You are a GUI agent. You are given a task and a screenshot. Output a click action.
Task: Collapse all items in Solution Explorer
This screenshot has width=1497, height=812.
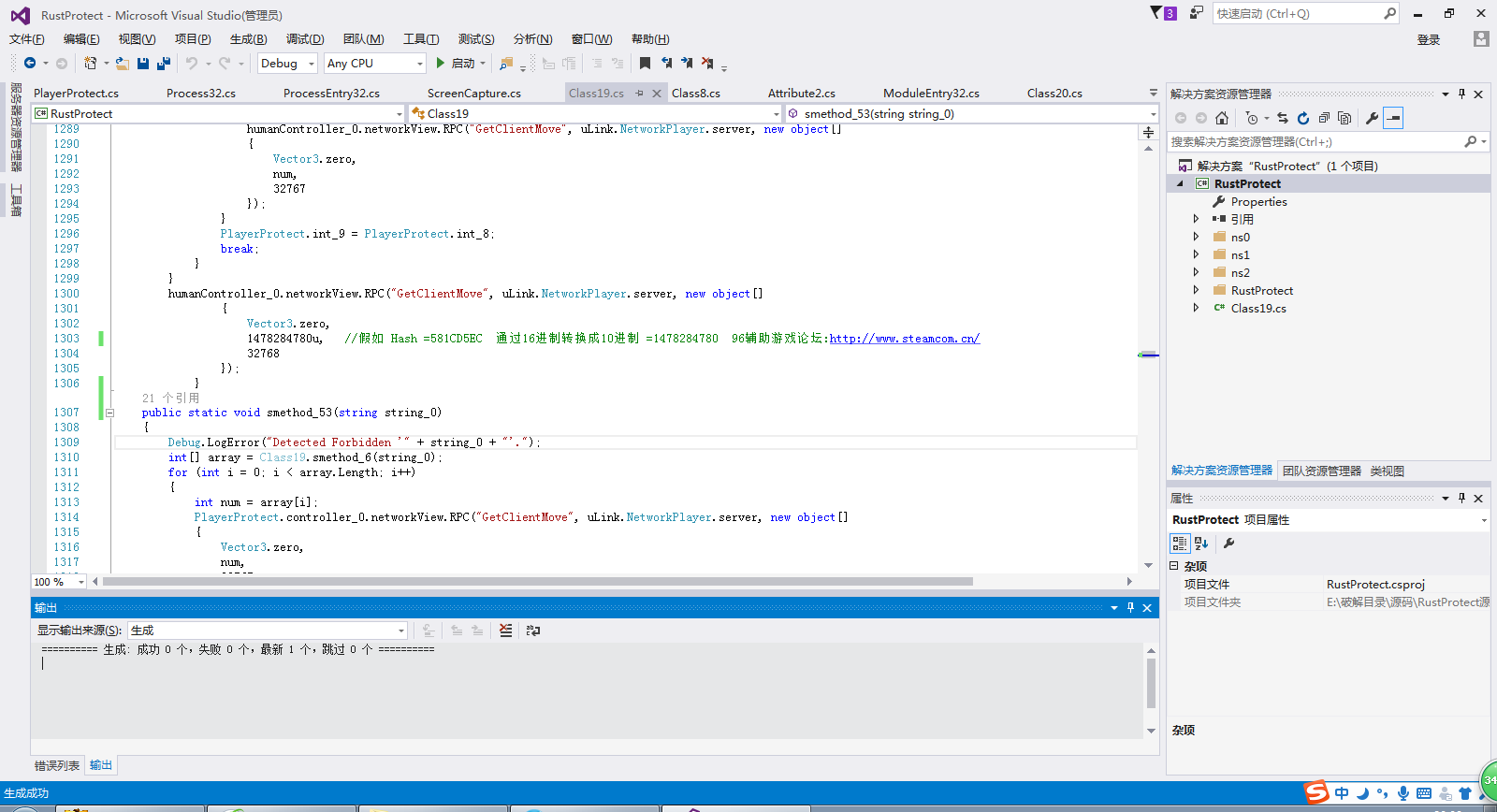pos(1324,118)
